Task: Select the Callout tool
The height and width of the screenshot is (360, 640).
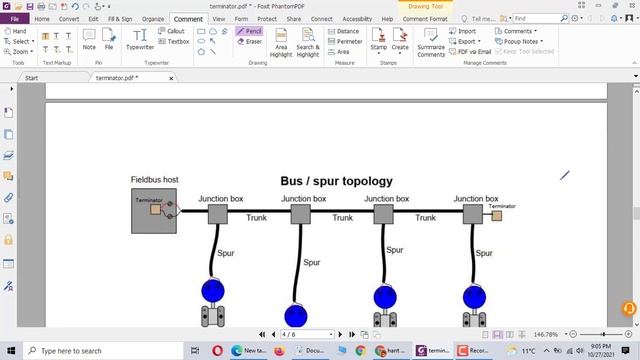Action: tap(171, 31)
